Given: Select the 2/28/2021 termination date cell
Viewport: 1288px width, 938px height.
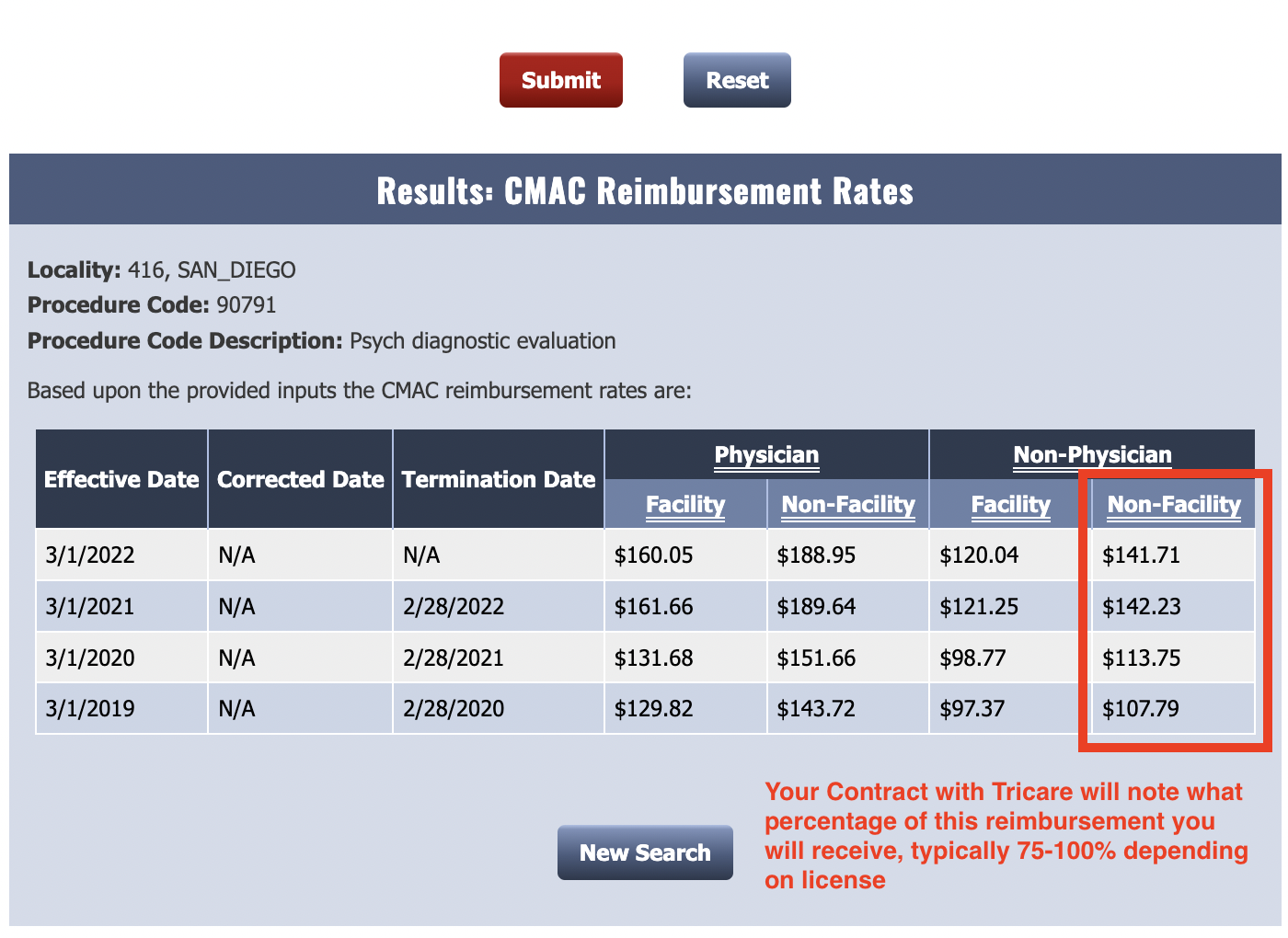Looking at the screenshot, I should [x=454, y=658].
